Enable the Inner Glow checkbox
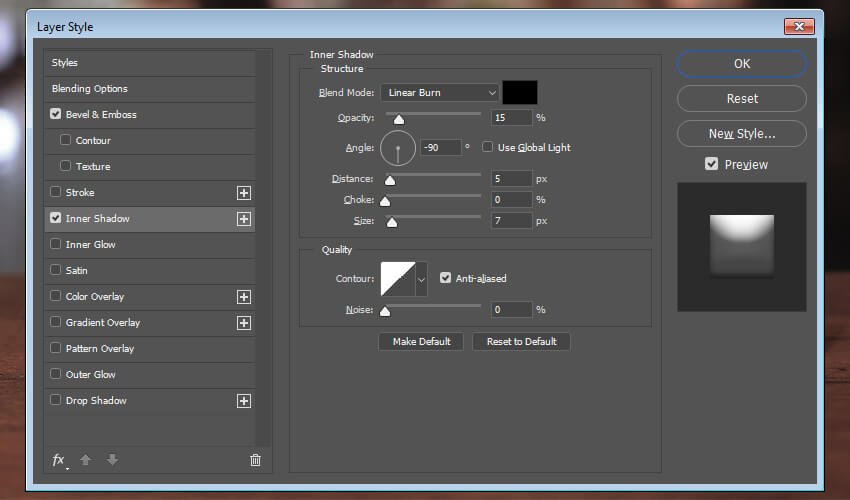This screenshot has width=850, height=500. (x=55, y=244)
